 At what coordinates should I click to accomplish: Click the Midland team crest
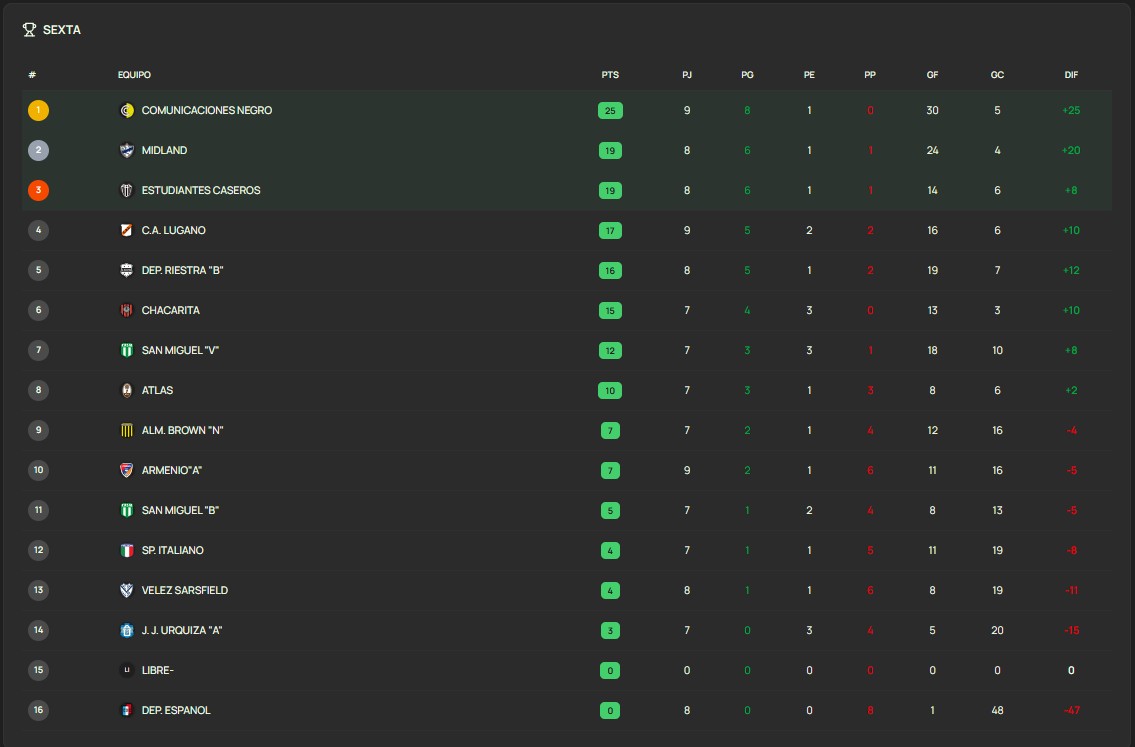pyautogui.click(x=127, y=151)
